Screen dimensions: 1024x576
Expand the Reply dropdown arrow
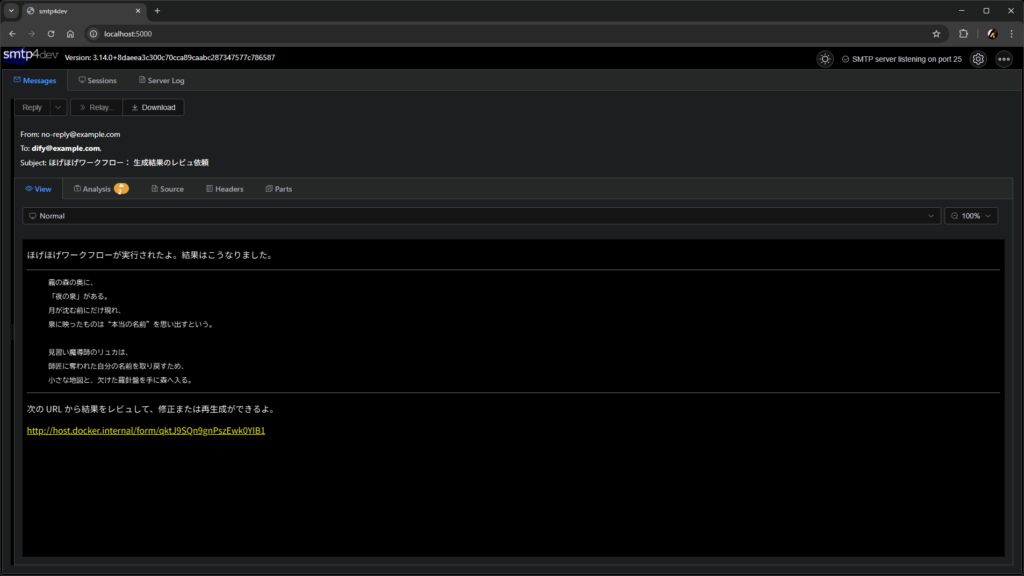tap(58, 107)
